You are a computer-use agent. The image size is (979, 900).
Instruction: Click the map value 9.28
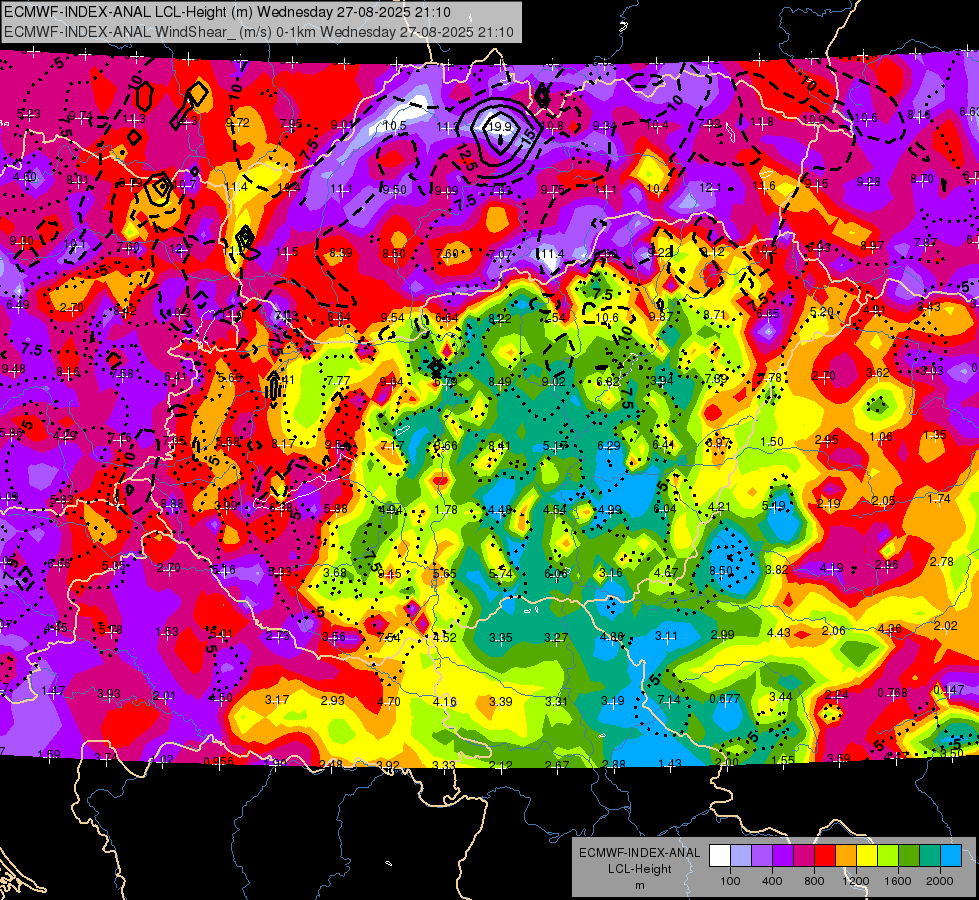[x=868, y=182]
